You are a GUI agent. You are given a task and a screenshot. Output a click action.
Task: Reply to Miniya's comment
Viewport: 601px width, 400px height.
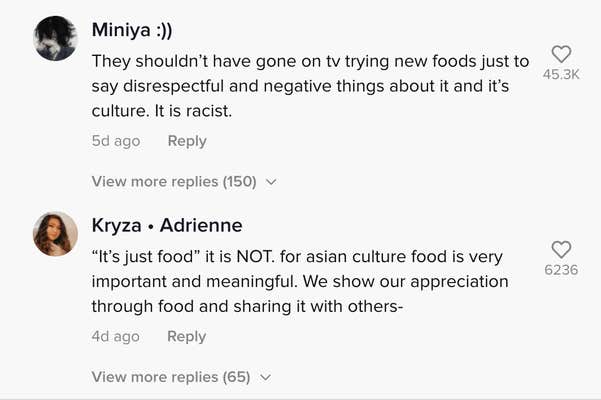point(187,141)
